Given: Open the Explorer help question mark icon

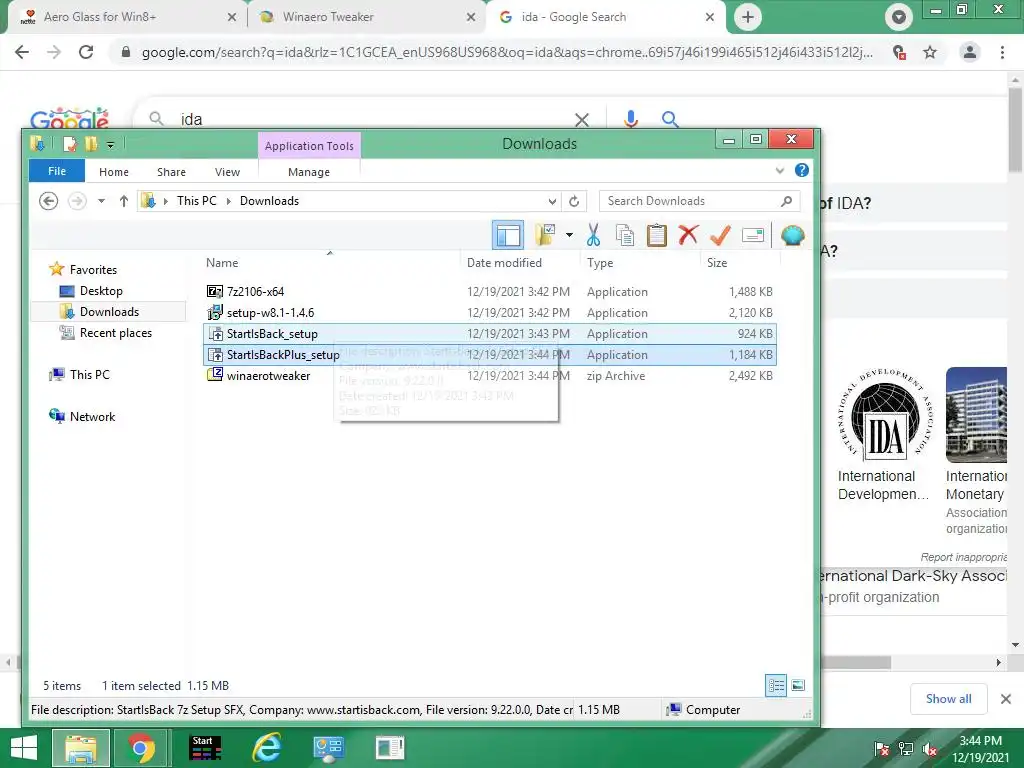Looking at the screenshot, I should 802,170.
